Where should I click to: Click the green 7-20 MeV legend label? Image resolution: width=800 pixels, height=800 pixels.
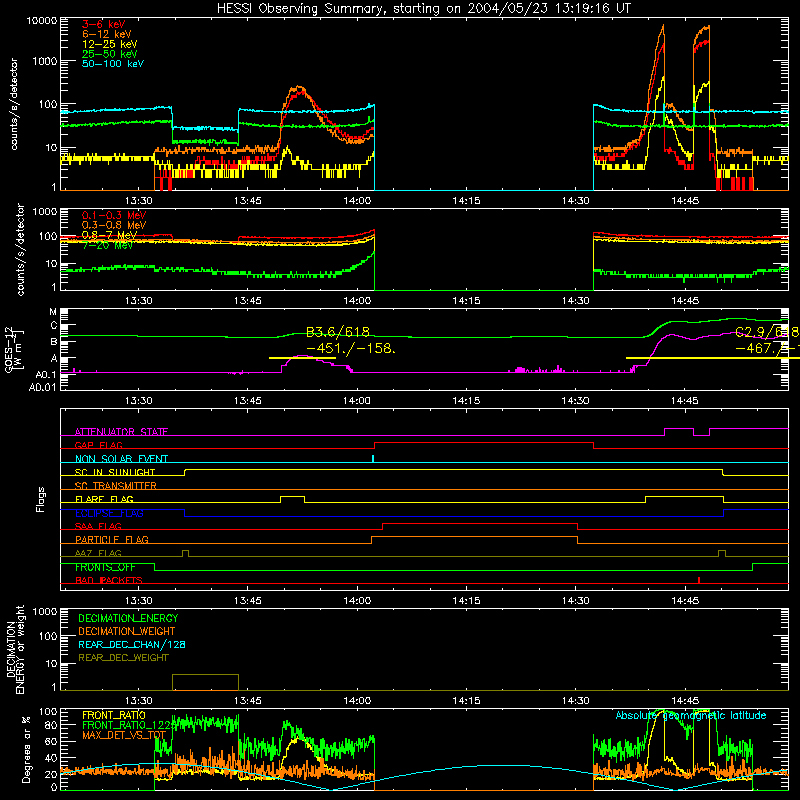click(107, 245)
